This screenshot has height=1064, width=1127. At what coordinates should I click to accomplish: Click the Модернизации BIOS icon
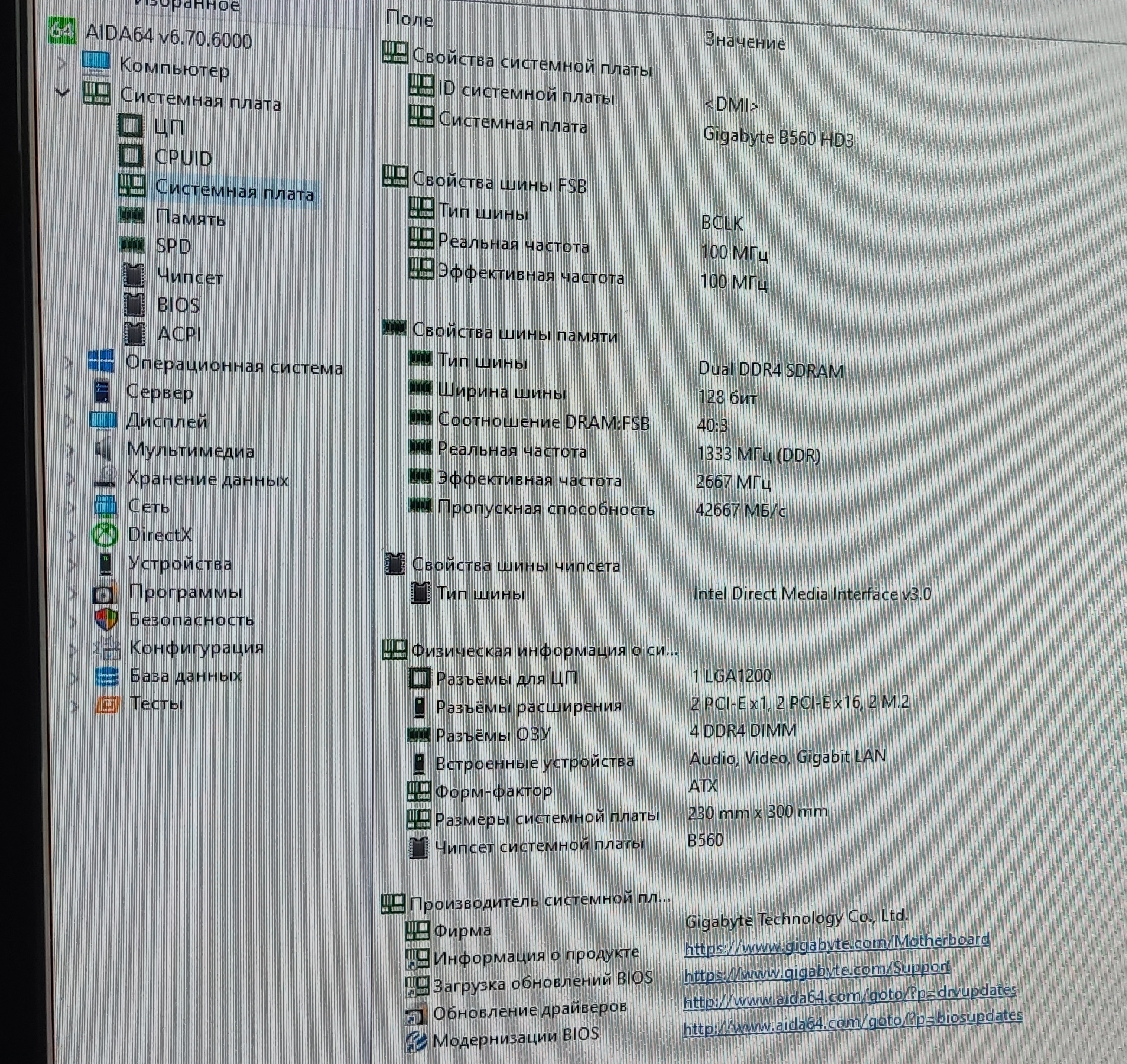(x=416, y=1043)
